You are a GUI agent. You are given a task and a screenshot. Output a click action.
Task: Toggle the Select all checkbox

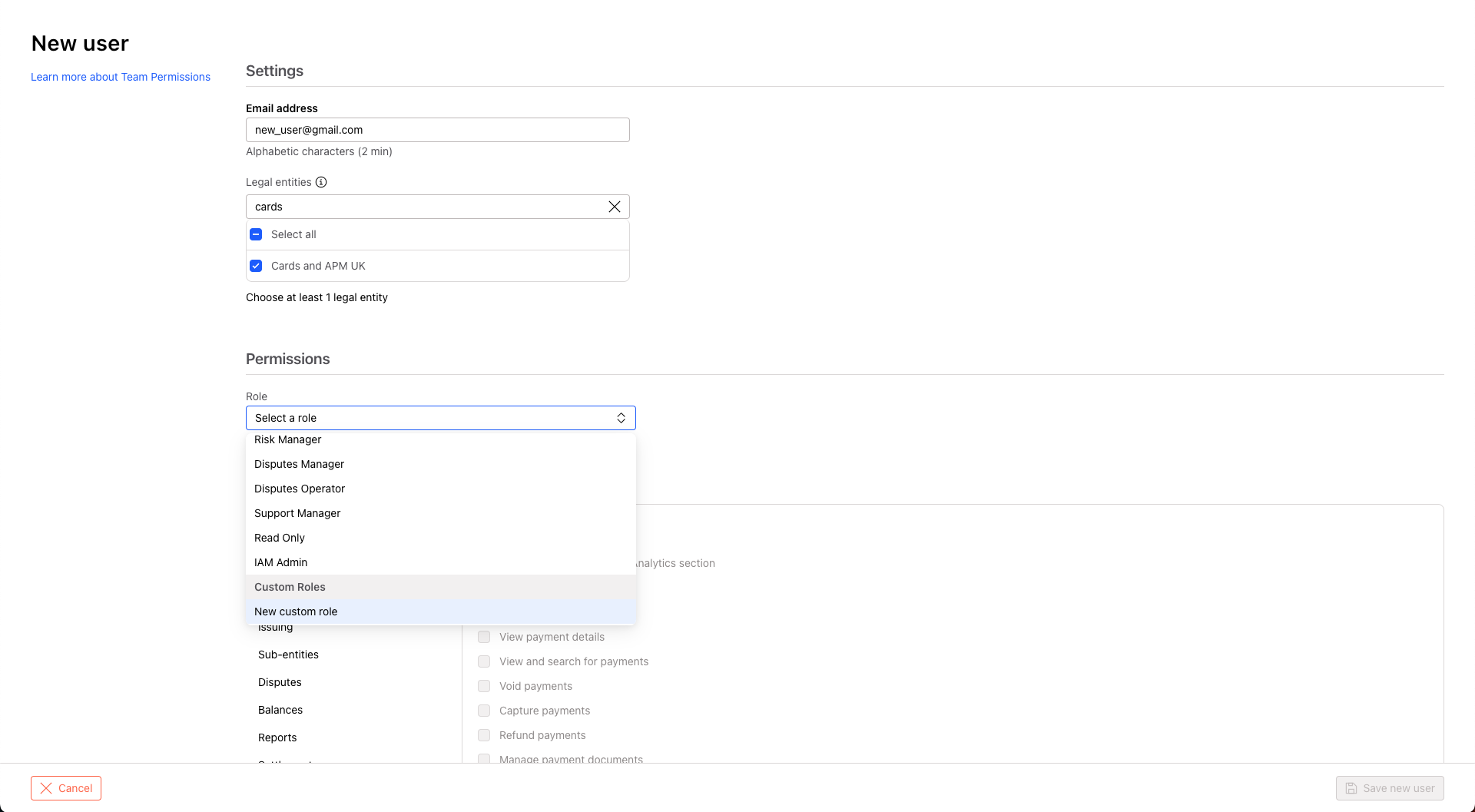pos(256,234)
